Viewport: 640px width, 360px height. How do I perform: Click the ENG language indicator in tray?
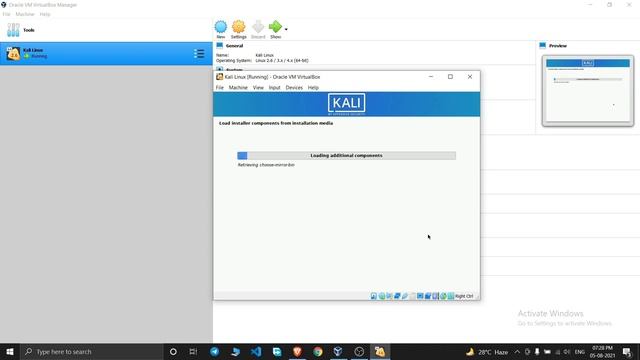(580, 352)
